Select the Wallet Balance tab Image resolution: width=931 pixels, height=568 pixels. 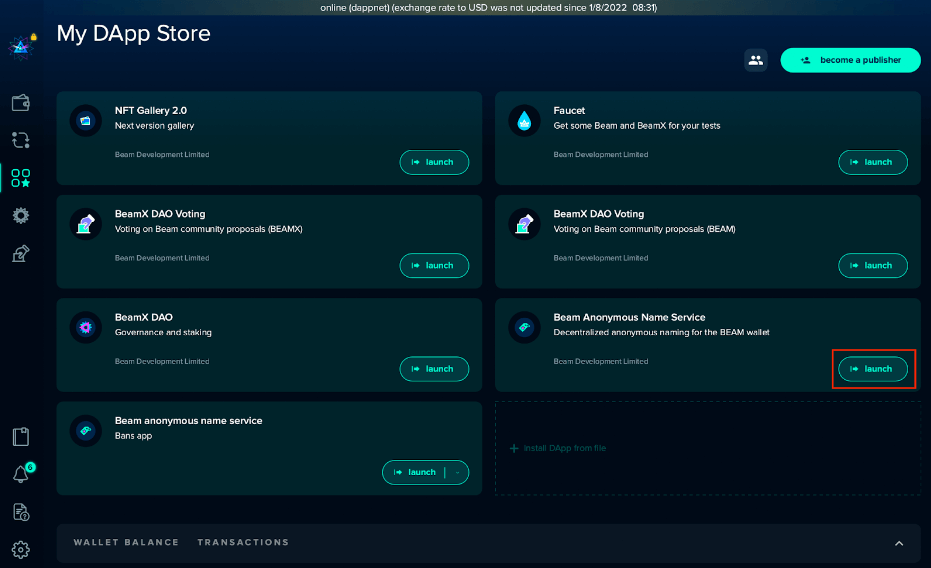click(x=126, y=542)
